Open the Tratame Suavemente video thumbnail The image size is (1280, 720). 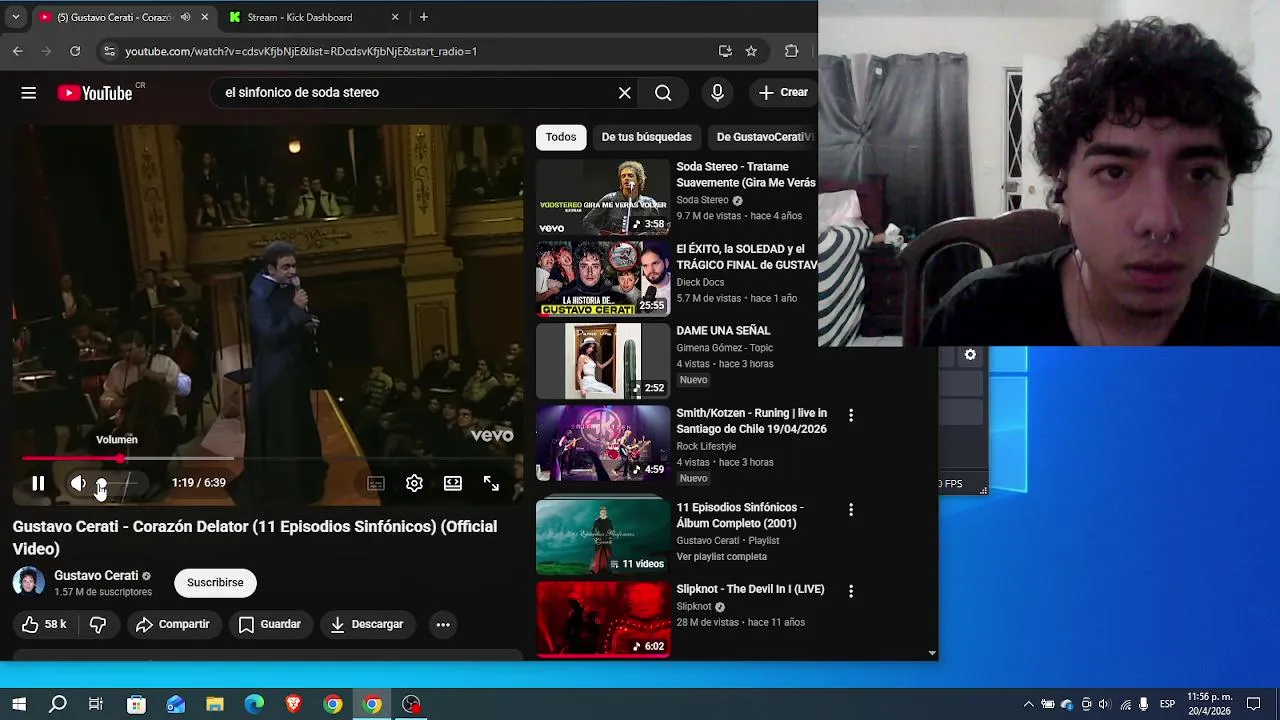point(603,197)
